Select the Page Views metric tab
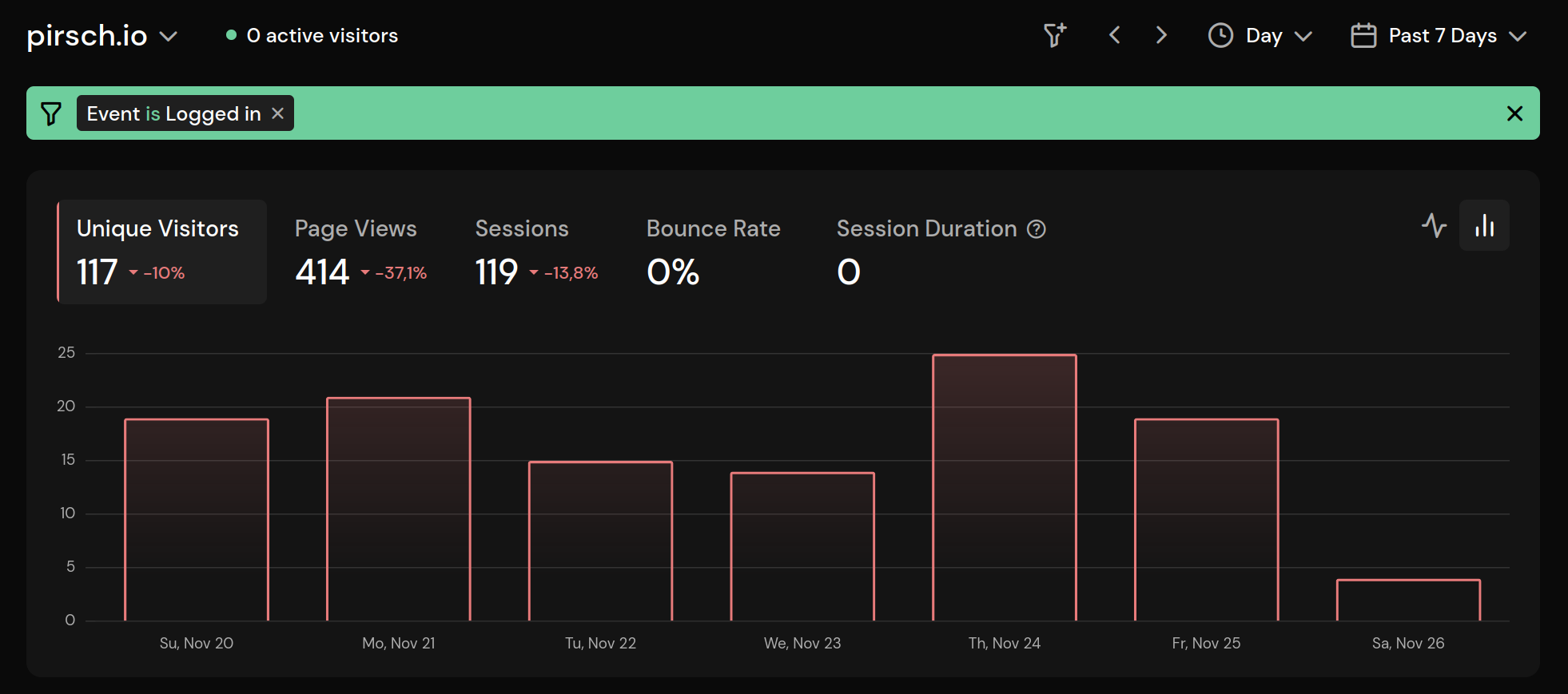This screenshot has width=1568, height=694. tap(360, 252)
